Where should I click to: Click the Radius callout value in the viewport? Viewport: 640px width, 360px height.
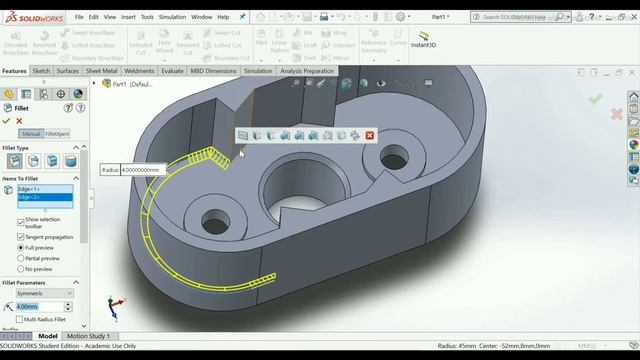[143, 170]
